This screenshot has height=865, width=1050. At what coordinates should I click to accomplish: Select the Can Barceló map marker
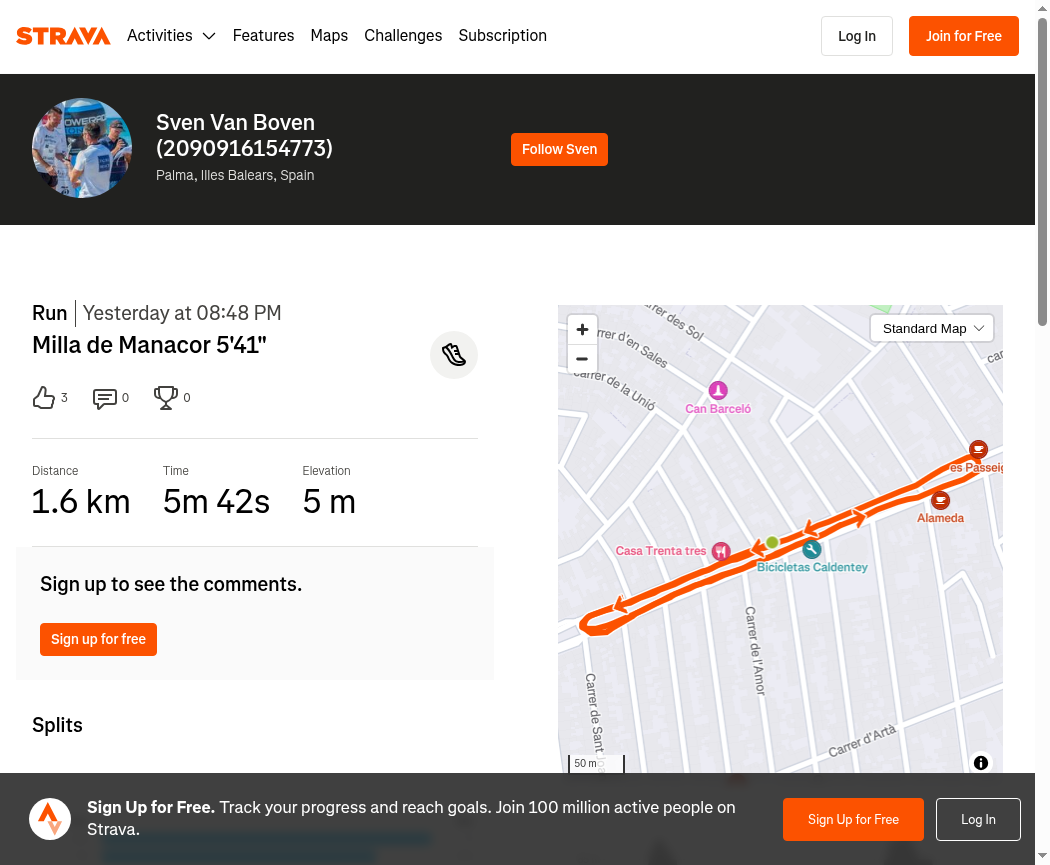(x=718, y=390)
